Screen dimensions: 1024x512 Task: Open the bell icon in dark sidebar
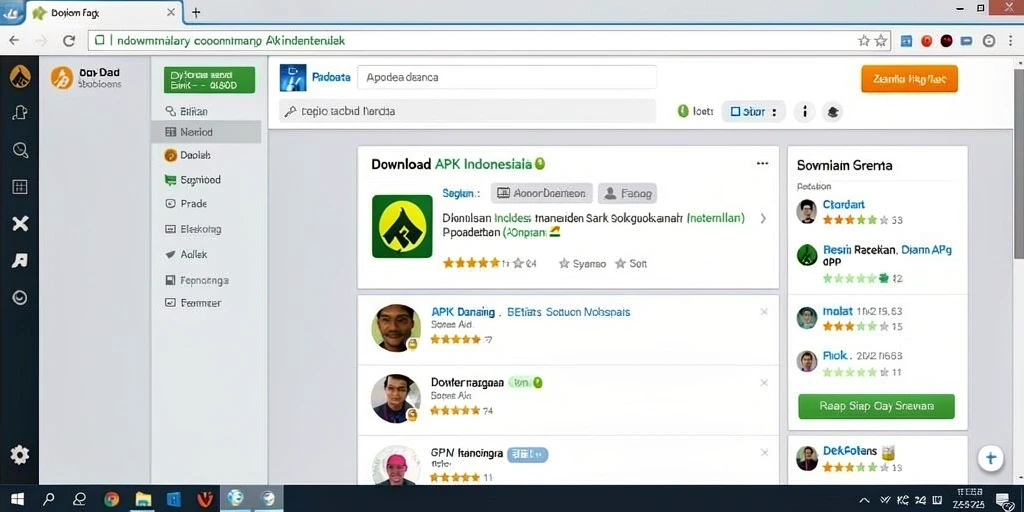(20, 113)
